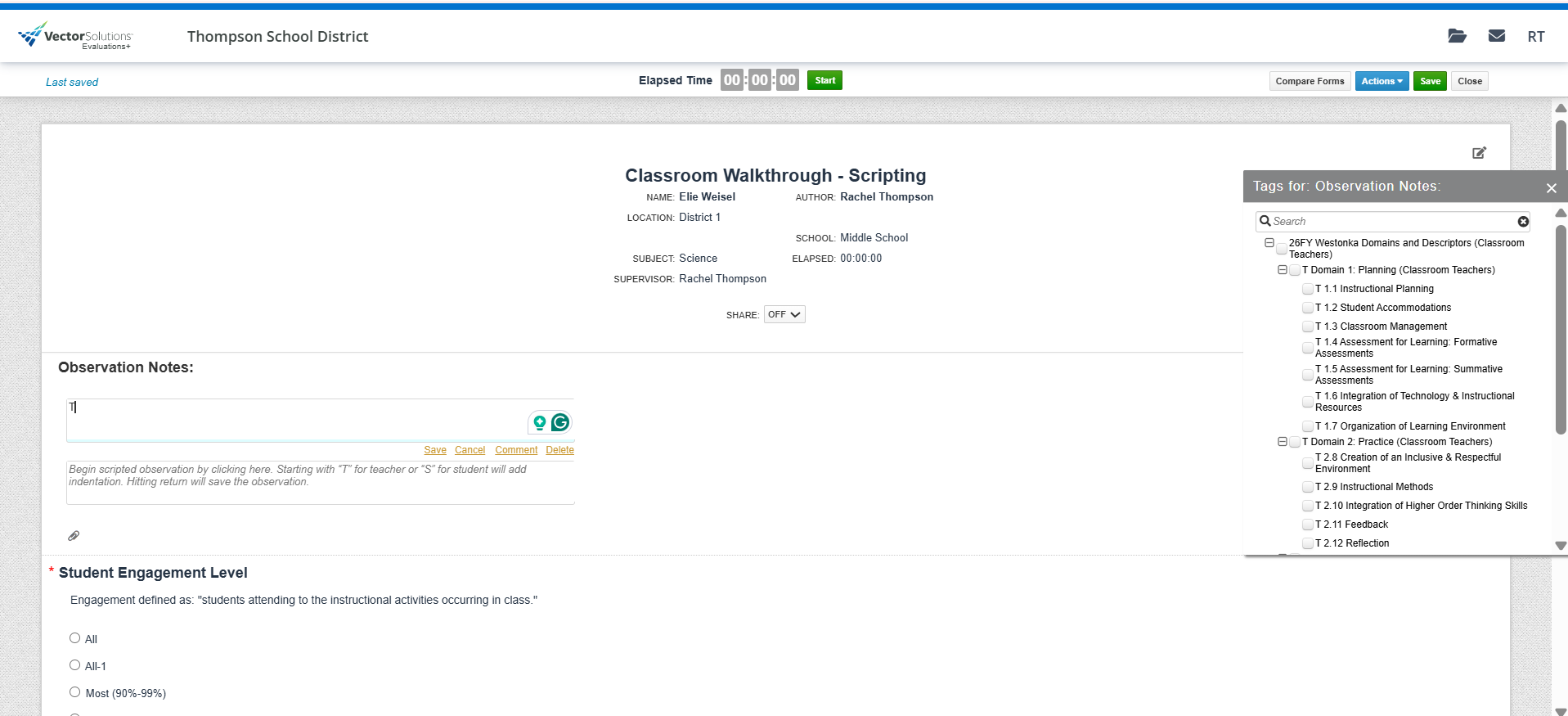Check T 2.11 Feedback tag
Screen dimensions: 1568x716
point(1308,525)
